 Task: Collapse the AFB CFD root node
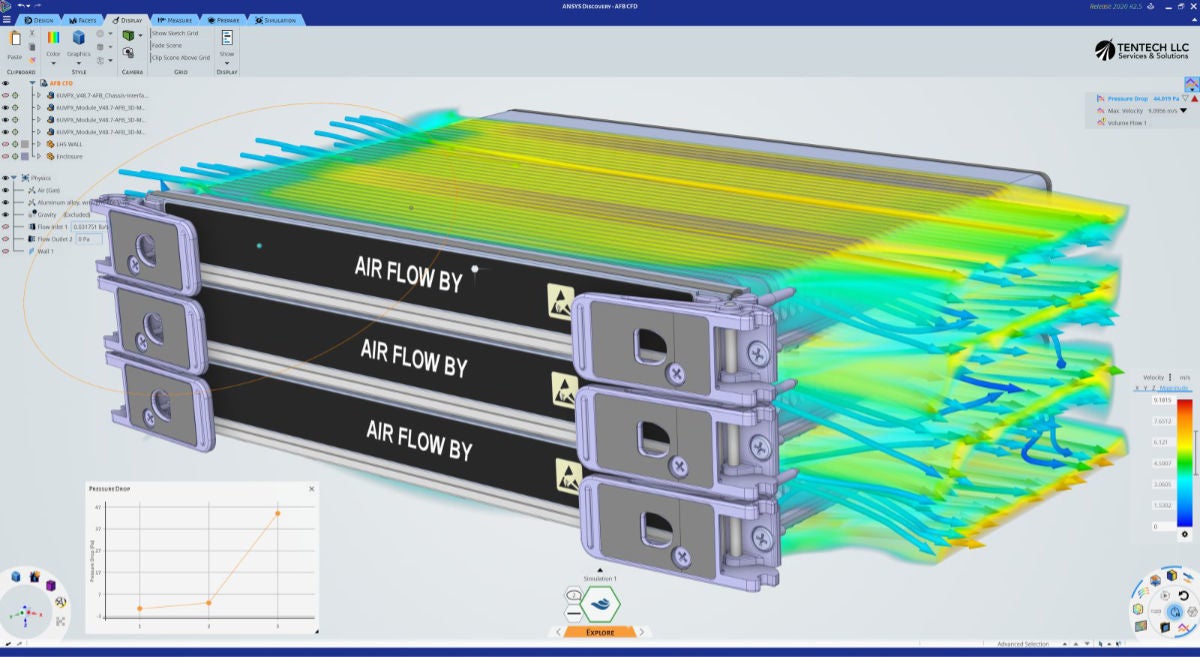tap(32, 83)
